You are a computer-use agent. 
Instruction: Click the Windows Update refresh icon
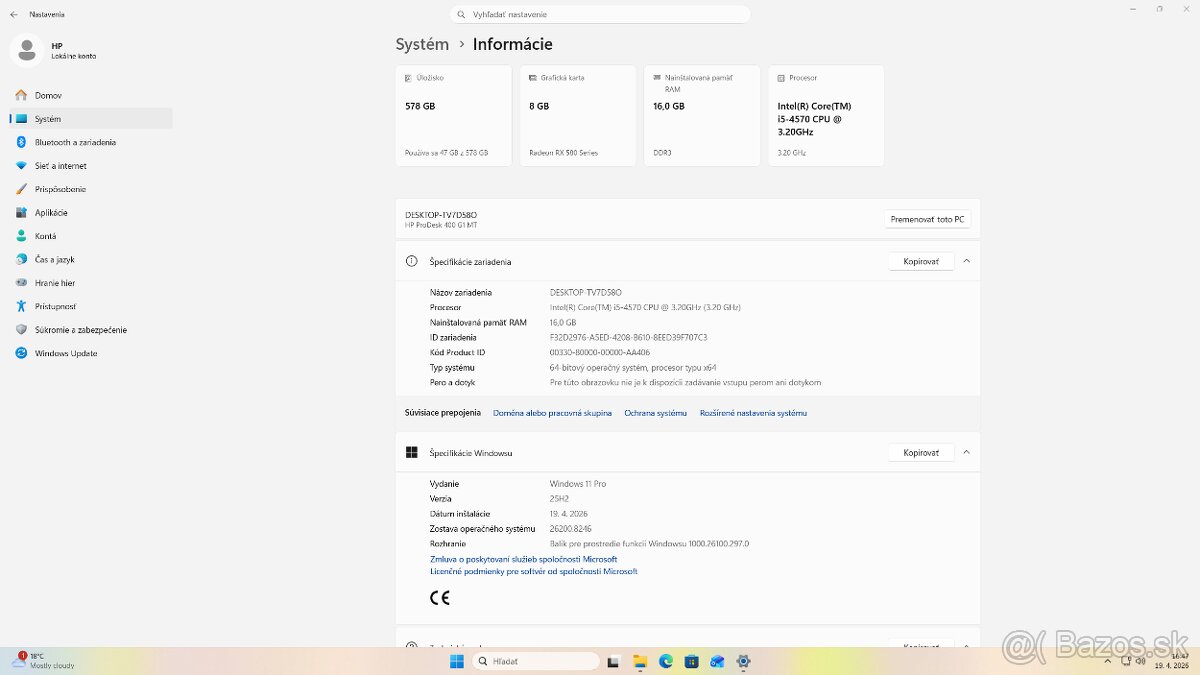pos(21,353)
